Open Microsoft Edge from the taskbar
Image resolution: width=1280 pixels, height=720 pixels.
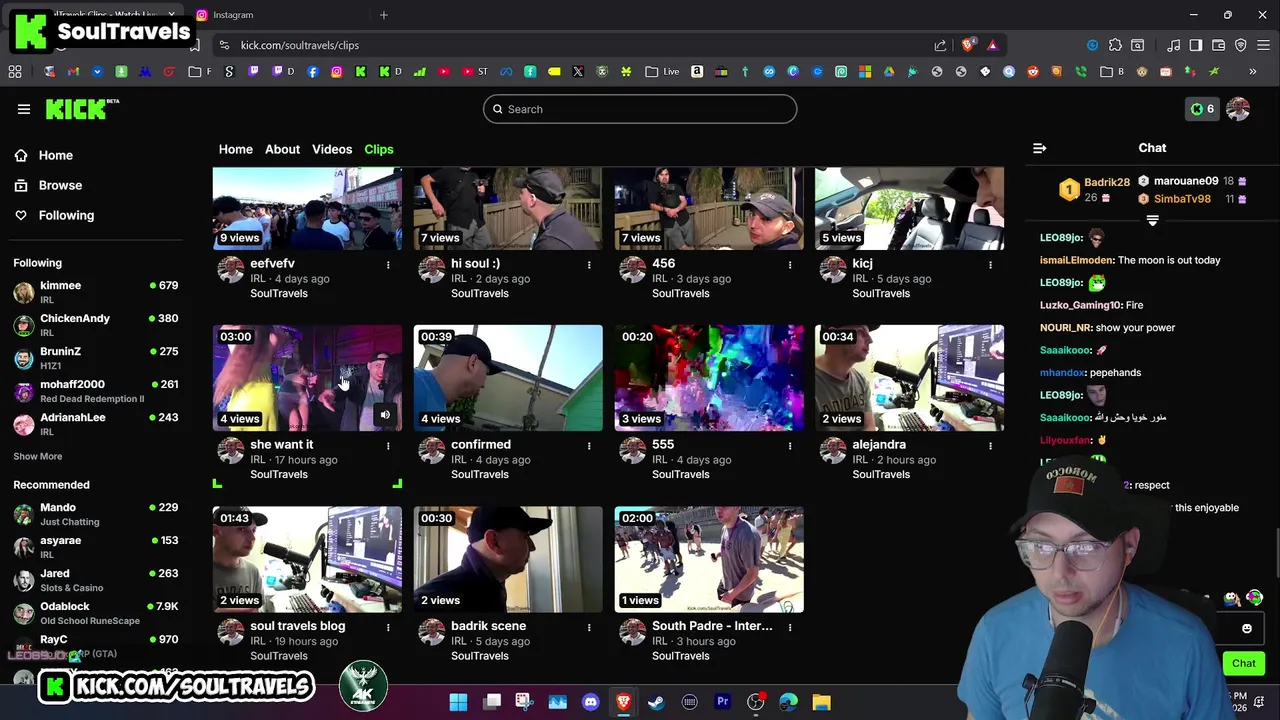point(788,702)
